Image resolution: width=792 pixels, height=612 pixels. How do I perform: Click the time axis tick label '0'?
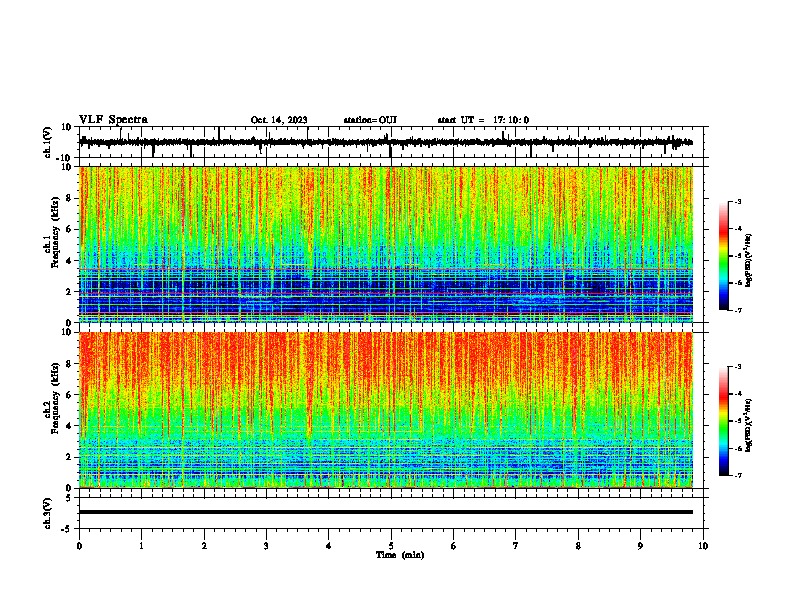(79, 546)
